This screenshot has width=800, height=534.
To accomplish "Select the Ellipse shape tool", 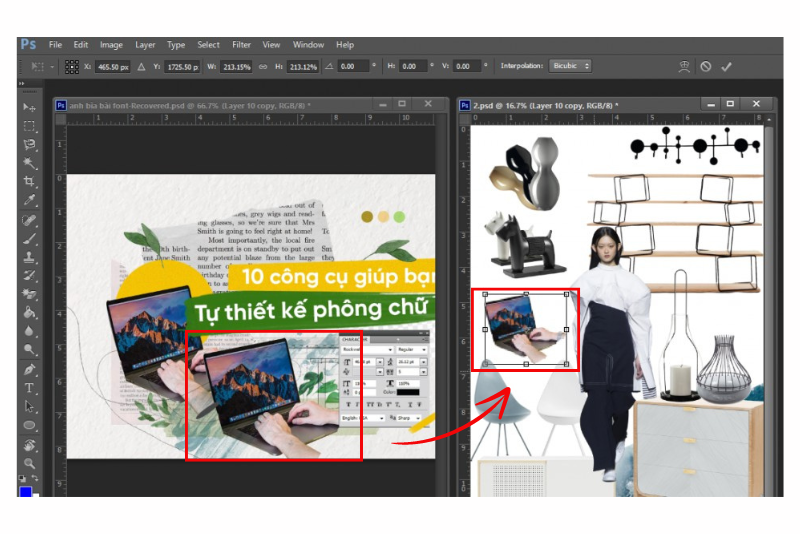I will tap(29, 425).
